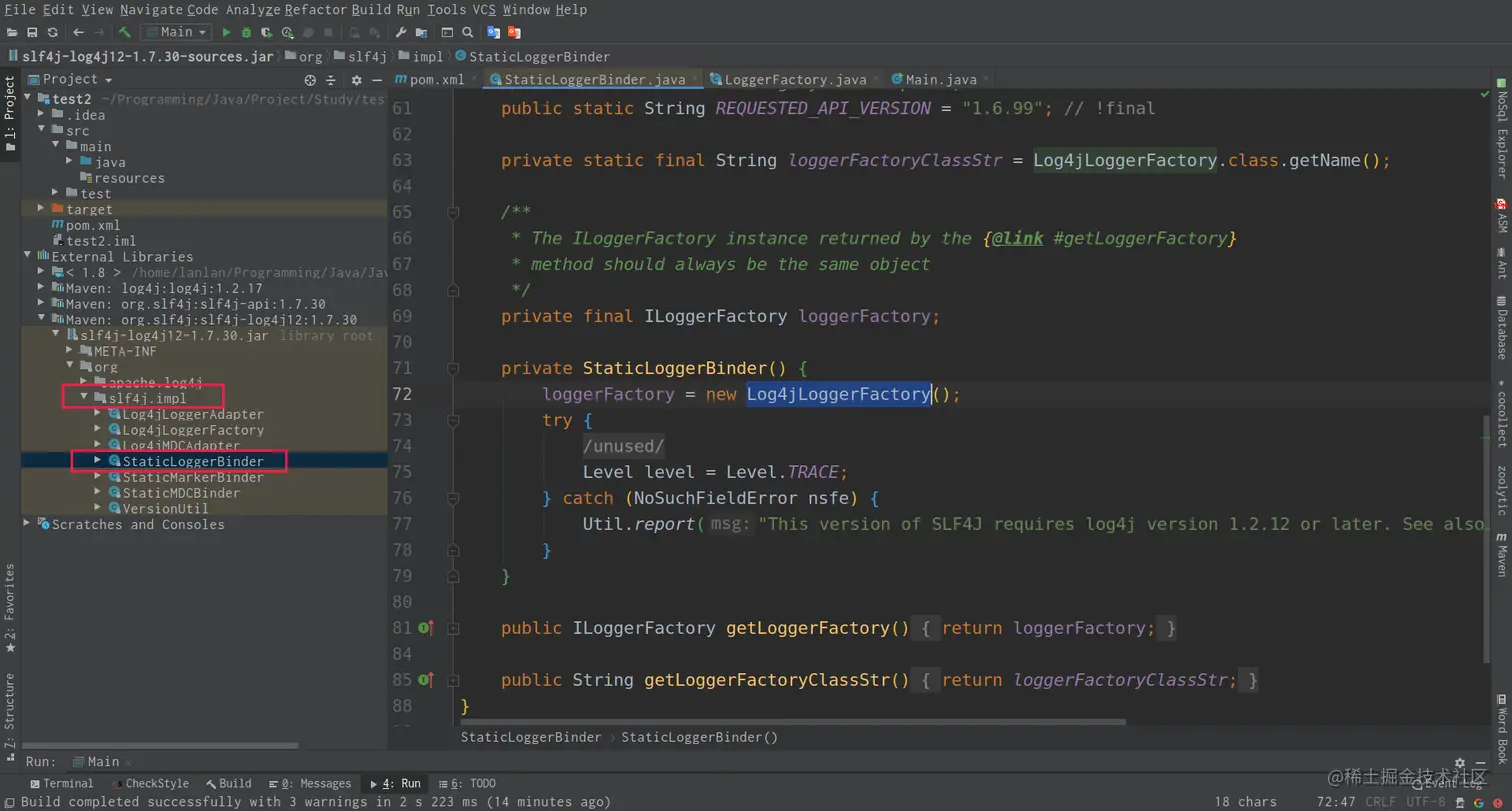Click the red Translate and Replace icon
This screenshot has width=1512, height=811.
click(x=514, y=33)
